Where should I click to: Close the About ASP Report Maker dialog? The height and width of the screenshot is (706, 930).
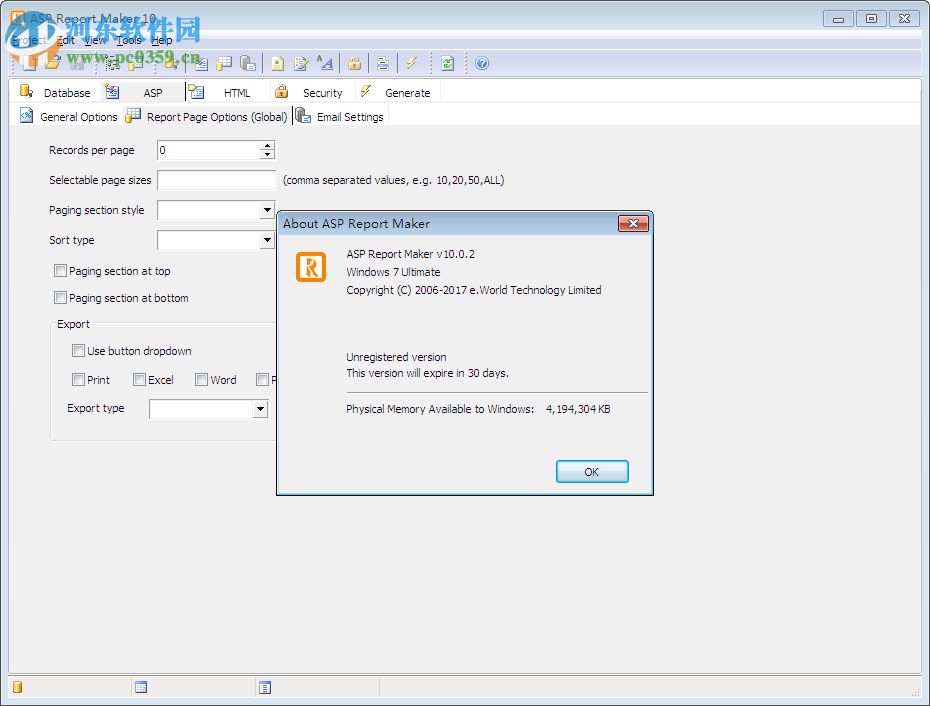tap(633, 224)
